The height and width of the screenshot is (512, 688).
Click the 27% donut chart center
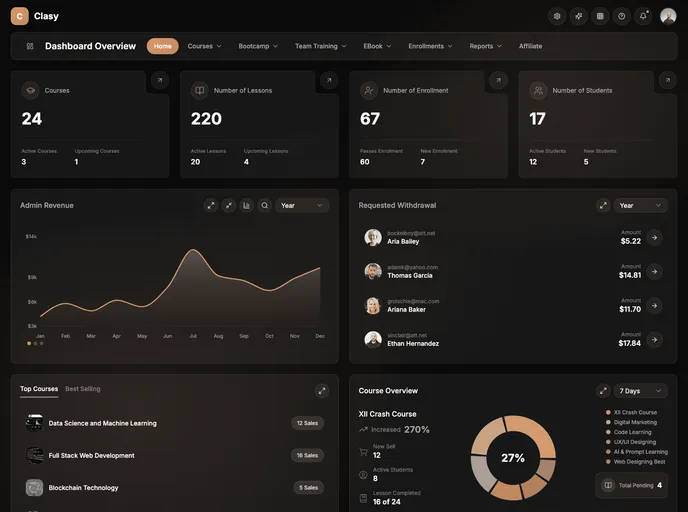pyautogui.click(x=513, y=458)
